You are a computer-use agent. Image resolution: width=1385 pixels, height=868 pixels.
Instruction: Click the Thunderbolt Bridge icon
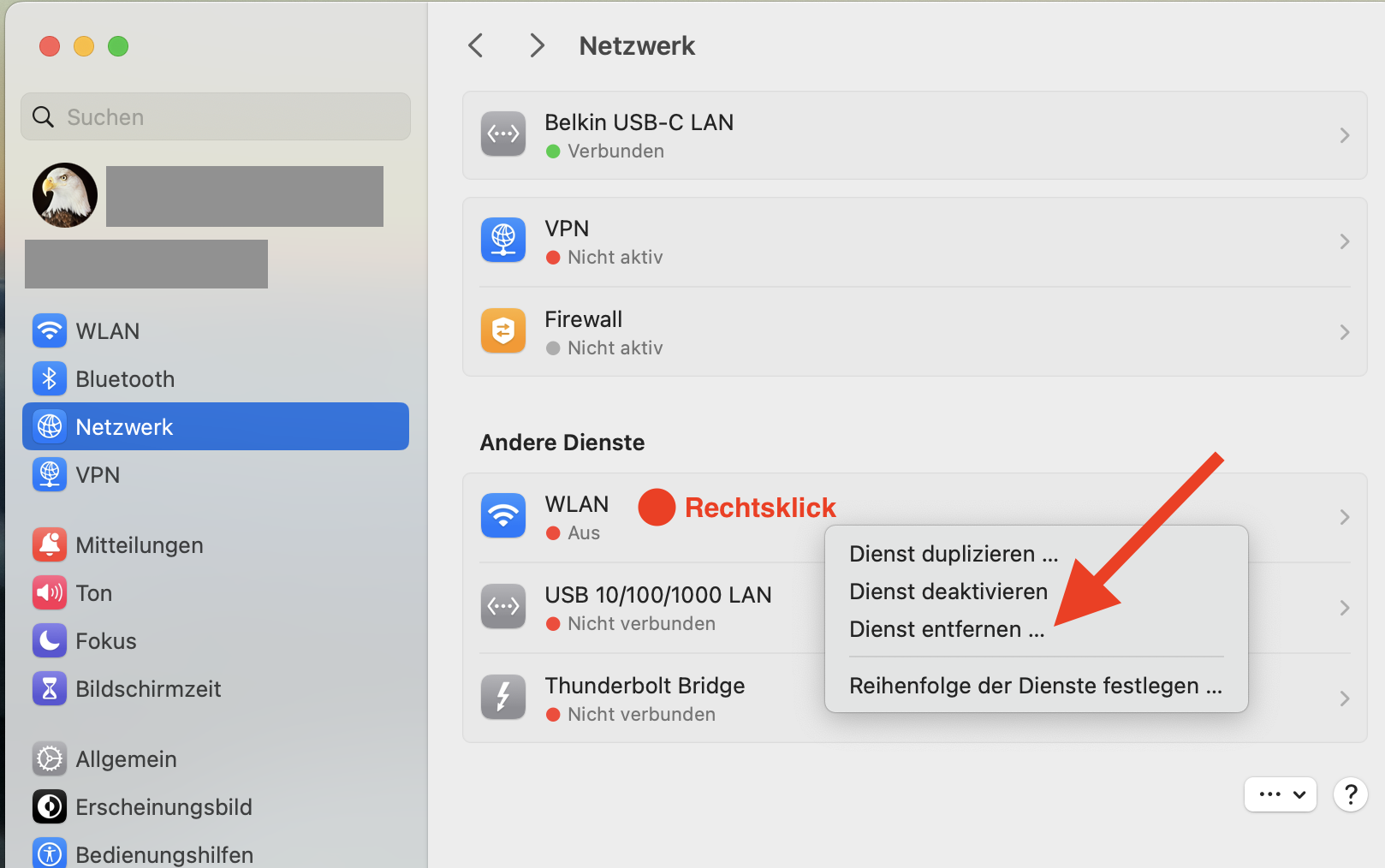[x=503, y=698]
